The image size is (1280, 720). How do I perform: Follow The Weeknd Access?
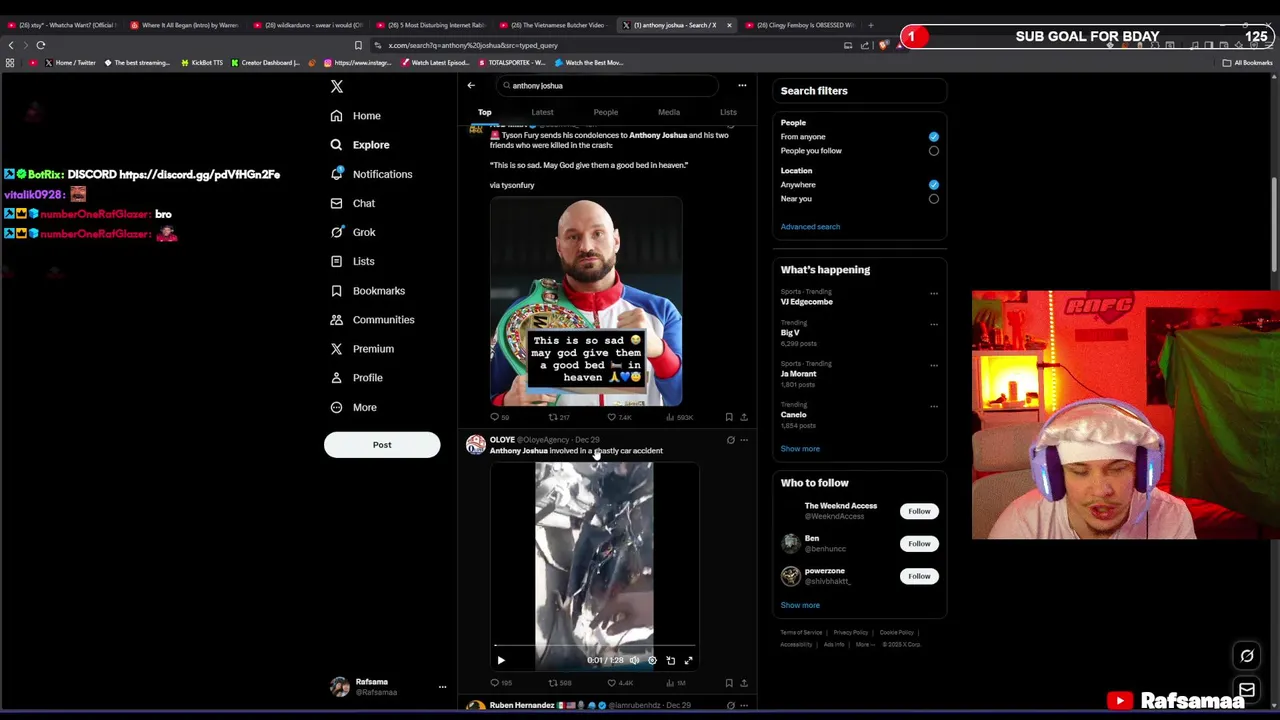pyautogui.click(x=919, y=511)
